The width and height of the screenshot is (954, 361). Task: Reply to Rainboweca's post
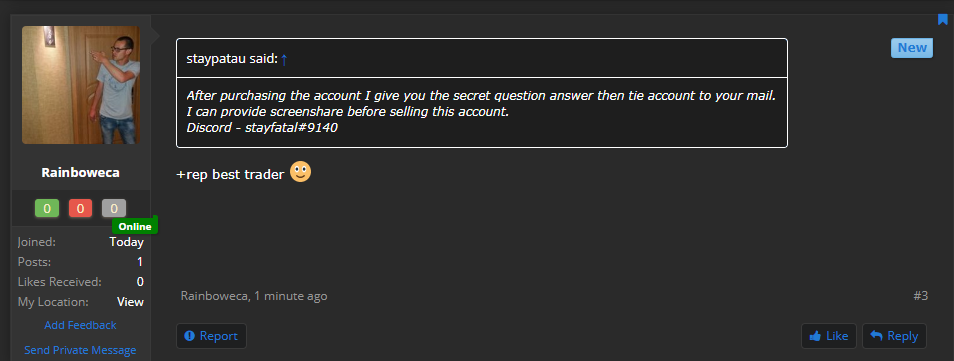[x=894, y=336]
